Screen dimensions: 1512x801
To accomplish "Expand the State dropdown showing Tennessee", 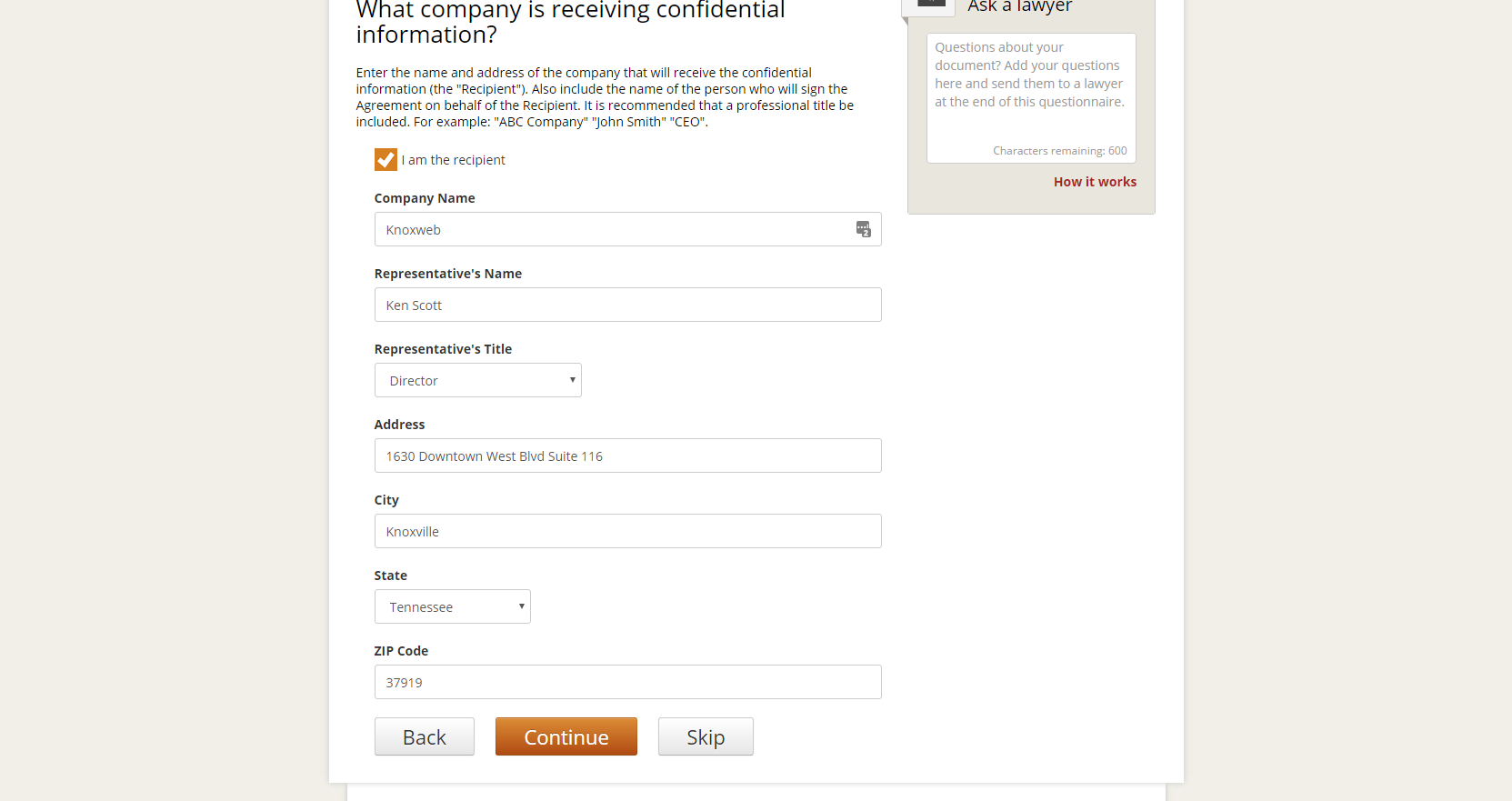I will [452, 606].
